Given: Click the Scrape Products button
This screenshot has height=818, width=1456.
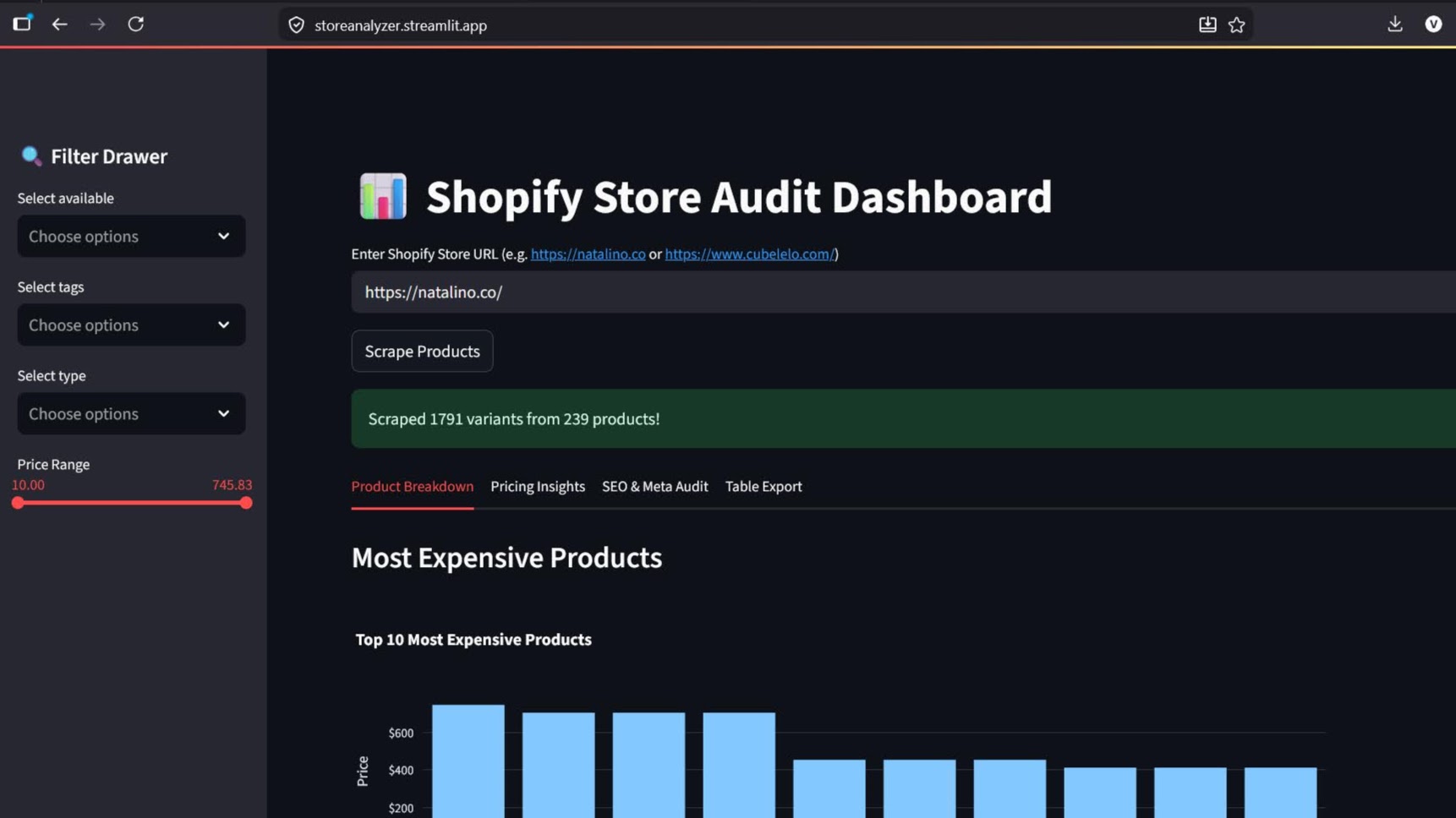Looking at the screenshot, I should [422, 352].
